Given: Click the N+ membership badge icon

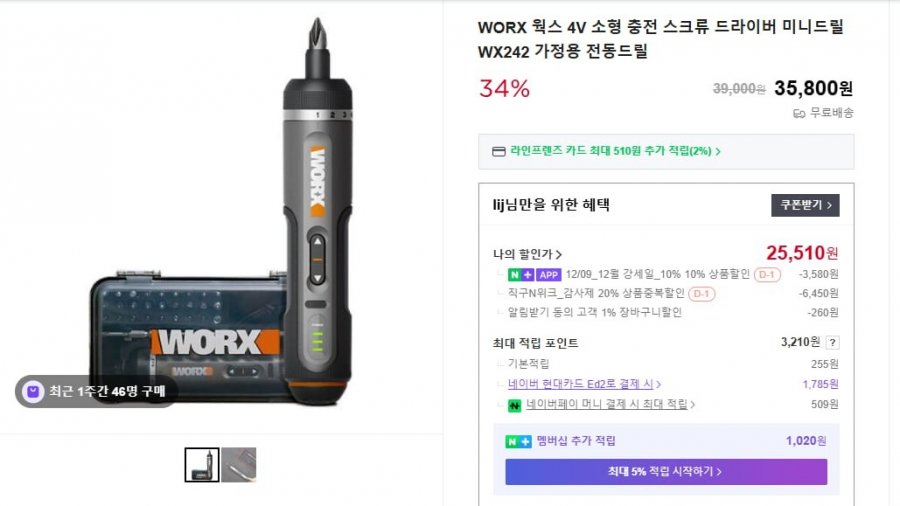Looking at the screenshot, I should coord(518,441).
